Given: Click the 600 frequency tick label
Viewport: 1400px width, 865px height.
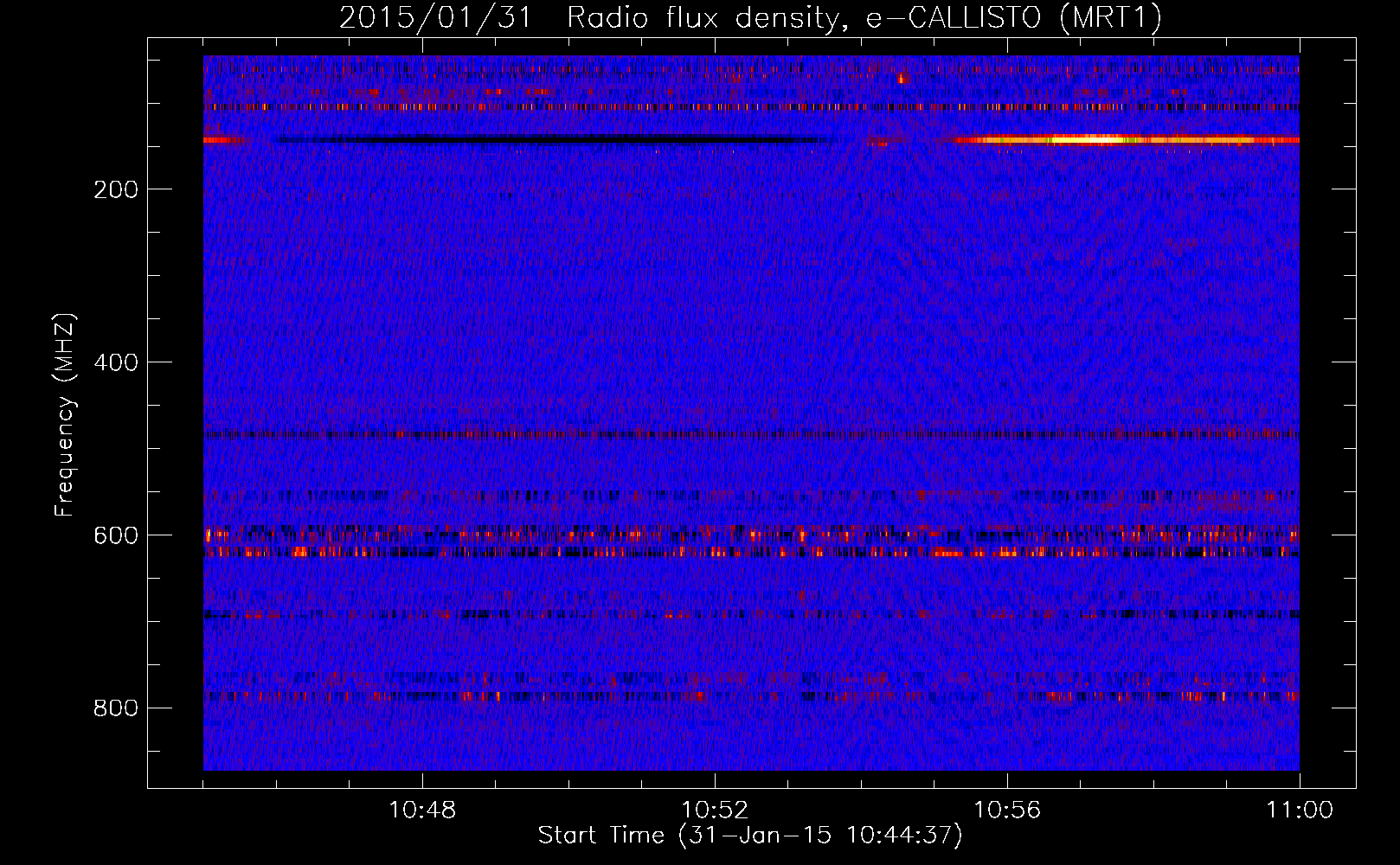Looking at the screenshot, I should click(116, 535).
